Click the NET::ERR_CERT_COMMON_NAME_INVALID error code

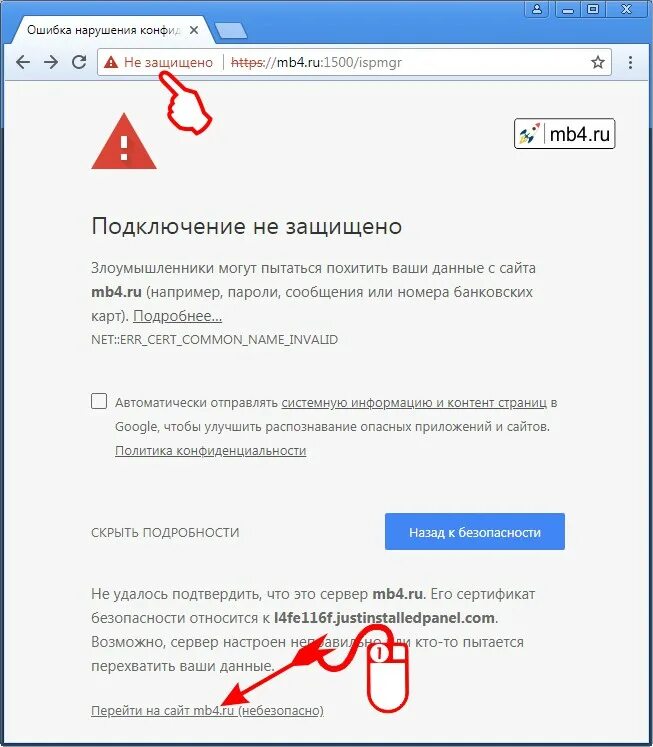click(214, 340)
